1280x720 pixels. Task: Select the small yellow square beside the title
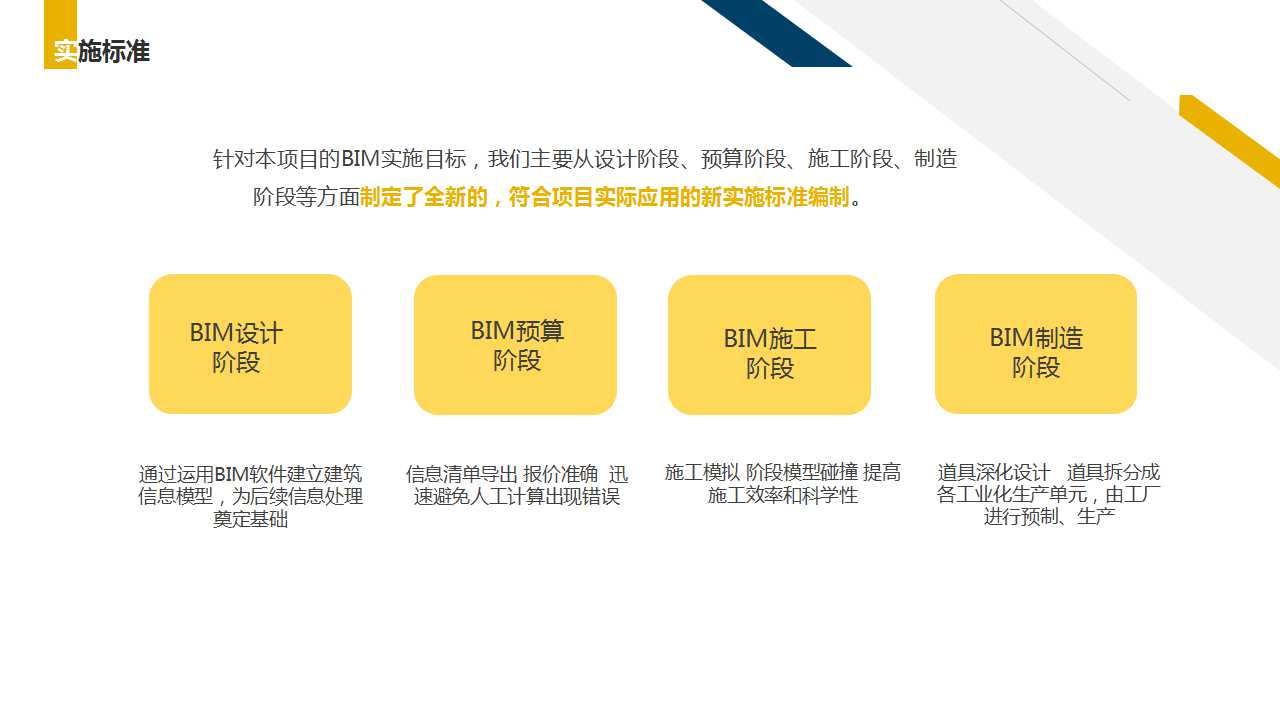[62, 42]
